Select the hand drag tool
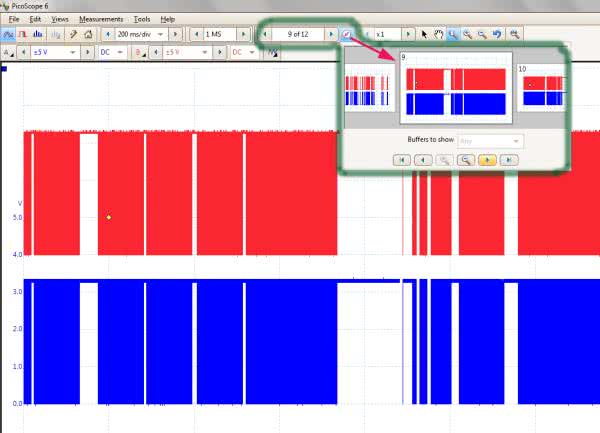600x433 pixels. [439, 33]
